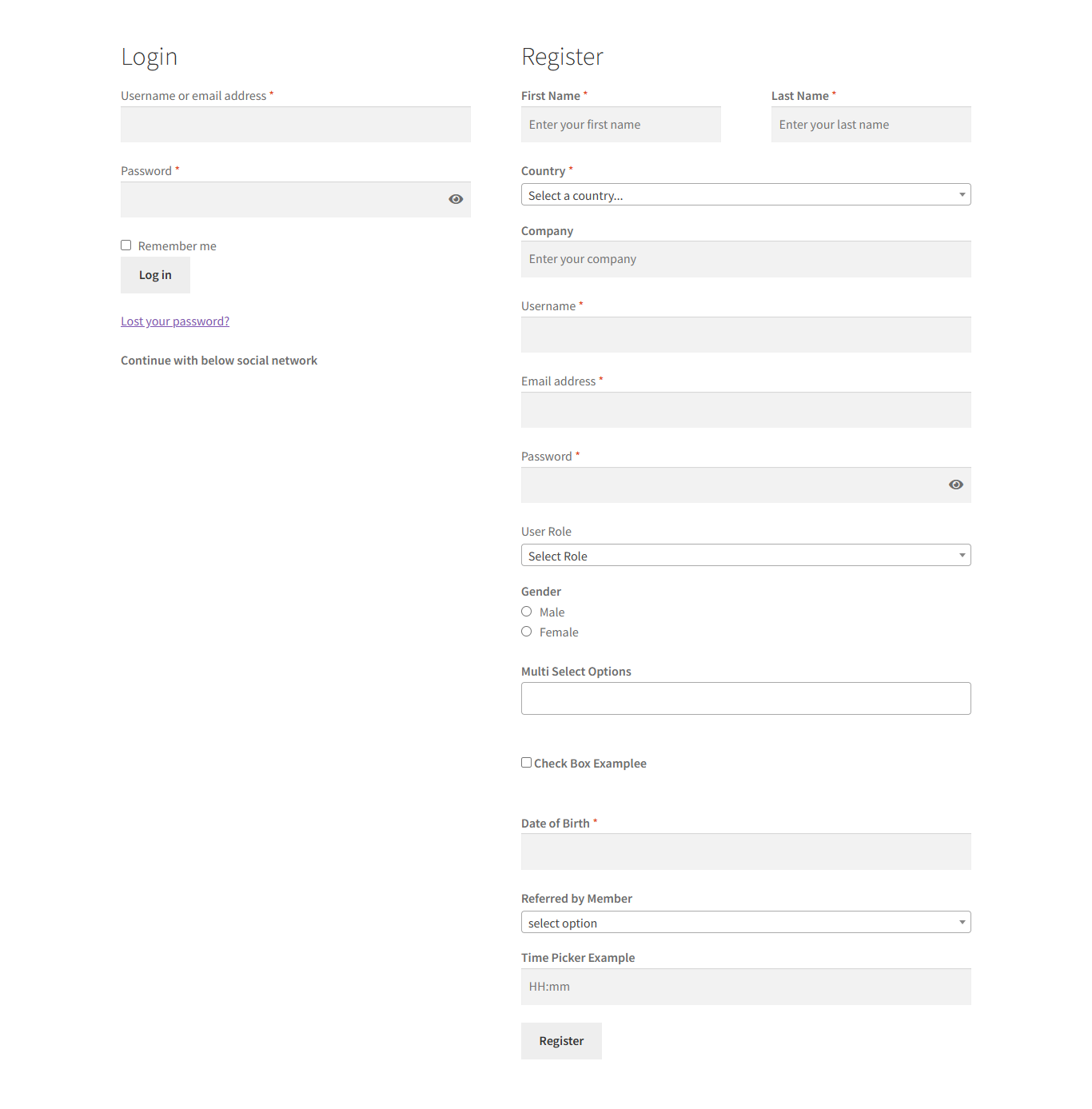Focus the Username or email address field

[295, 125]
